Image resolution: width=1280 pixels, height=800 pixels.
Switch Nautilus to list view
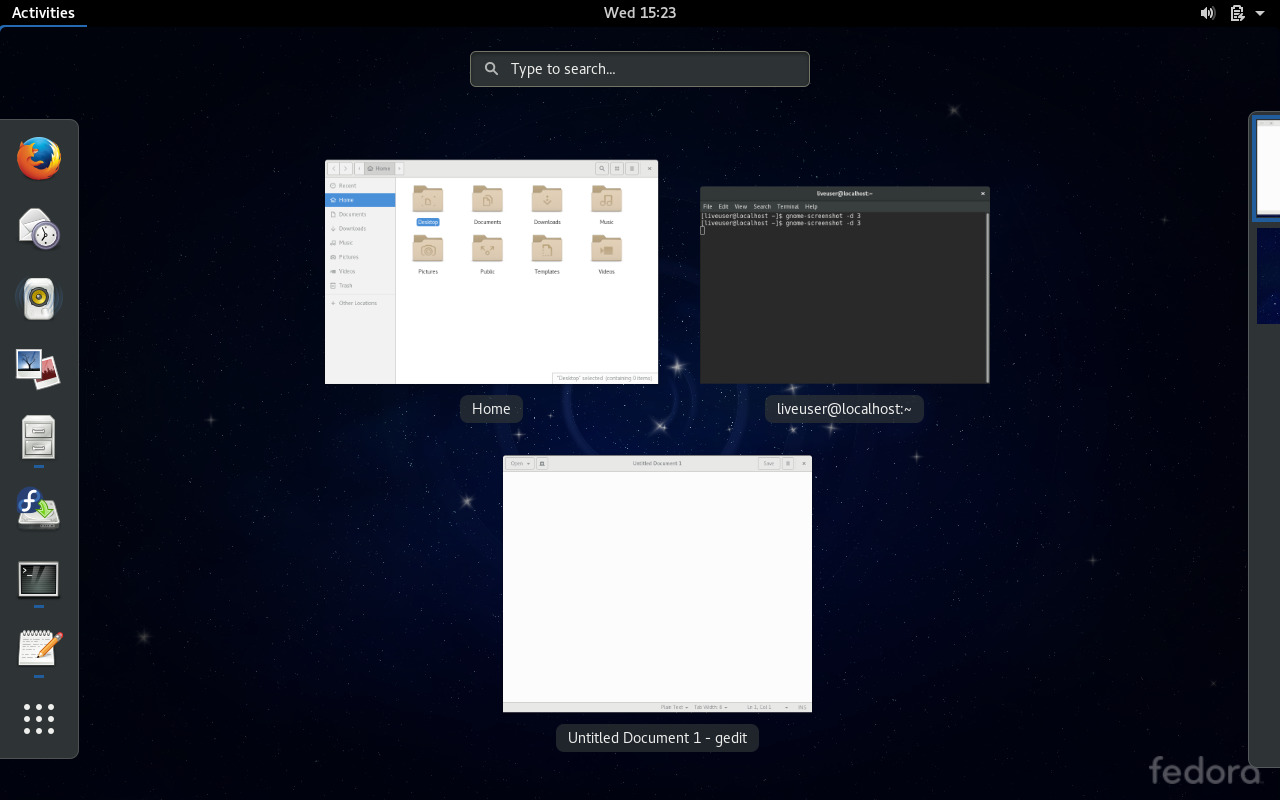click(617, 168)
